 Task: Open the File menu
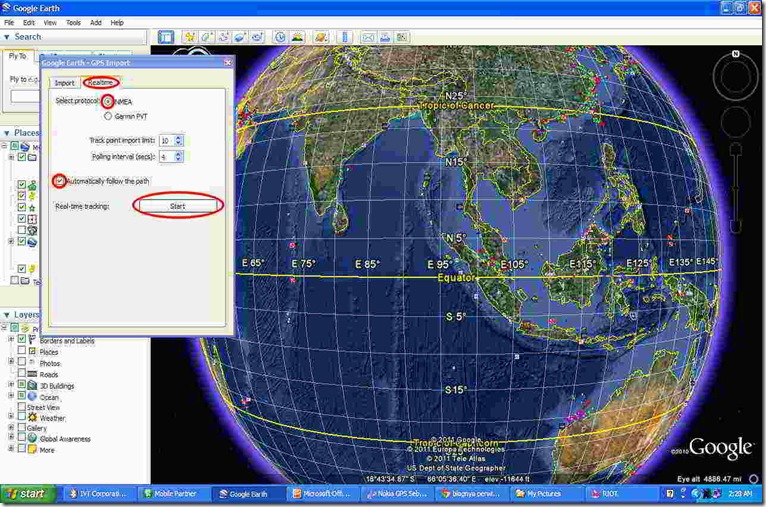pyautogui.click(x=9, y=22)
